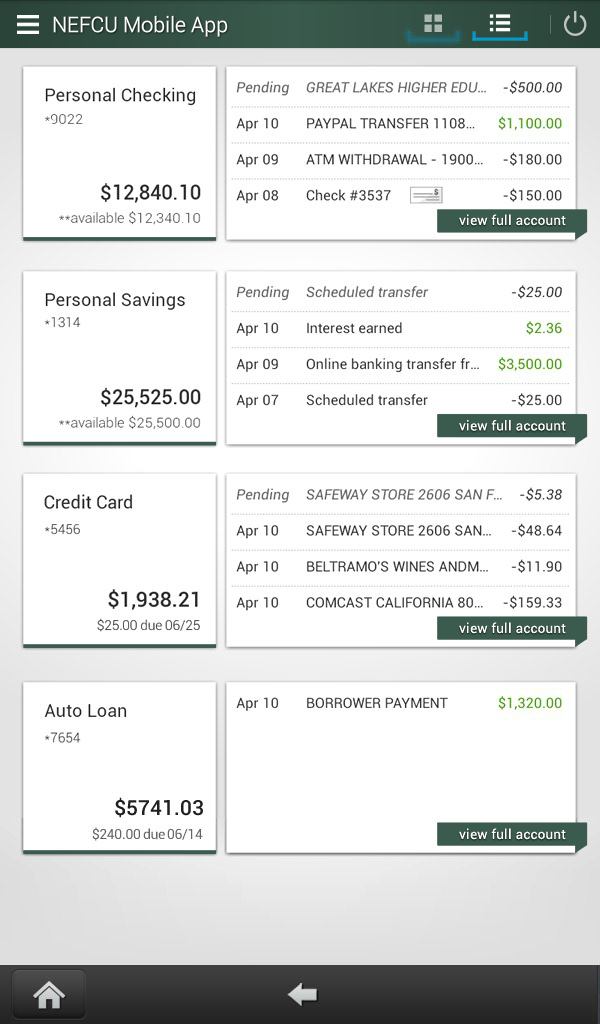This screenshot has height=1024, width=600.
Task: View full account for Auto Loan
Action: (x=512, y=834)
